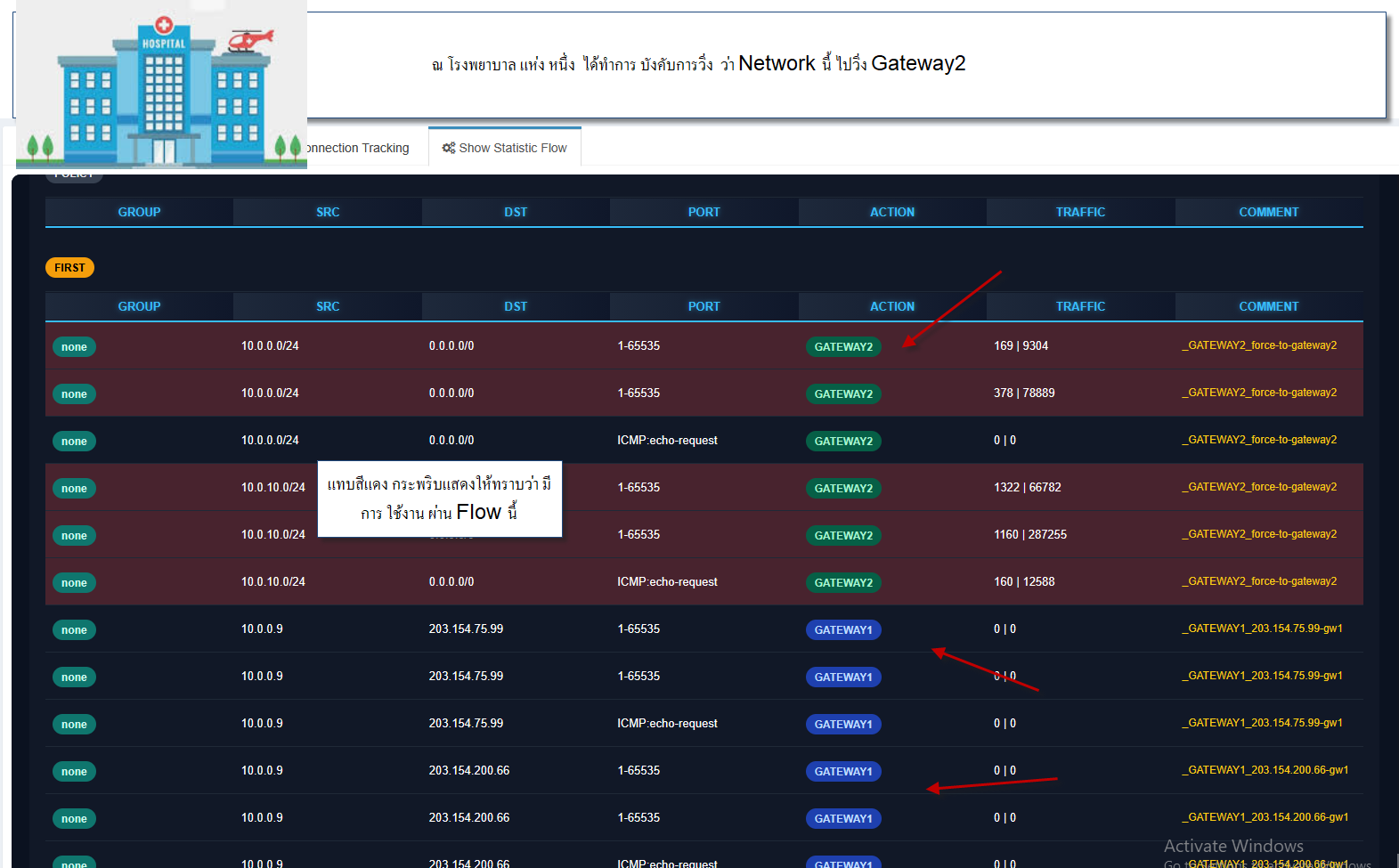Click the orange FIRST badge
Image resolution: width=1399 pixels, height=868 pixels.
(x=69, y=268)
